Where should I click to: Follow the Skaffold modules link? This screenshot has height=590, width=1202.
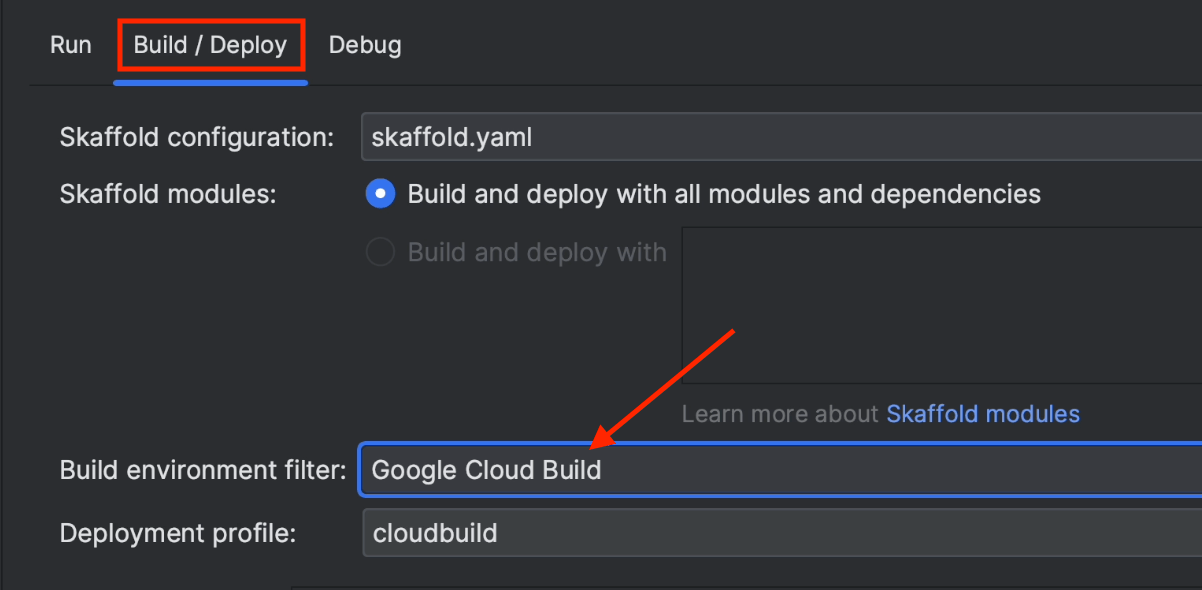982,414
